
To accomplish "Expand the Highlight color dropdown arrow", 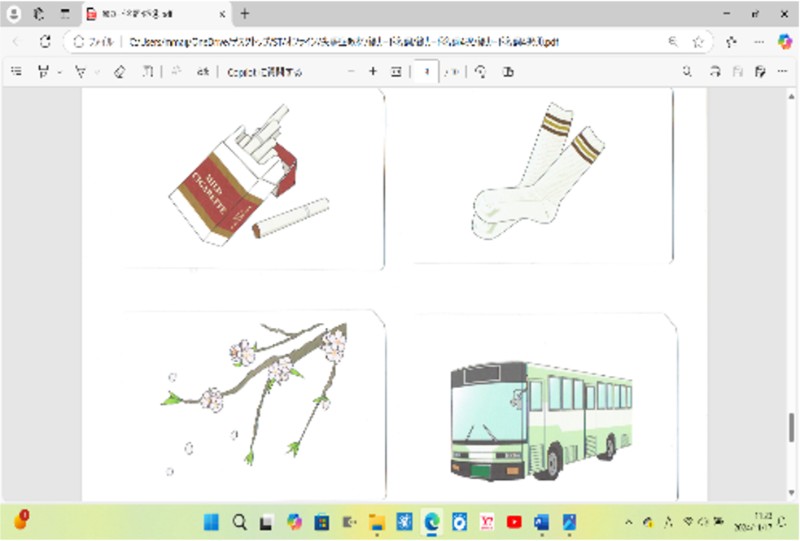I will (x=59, y=72).
